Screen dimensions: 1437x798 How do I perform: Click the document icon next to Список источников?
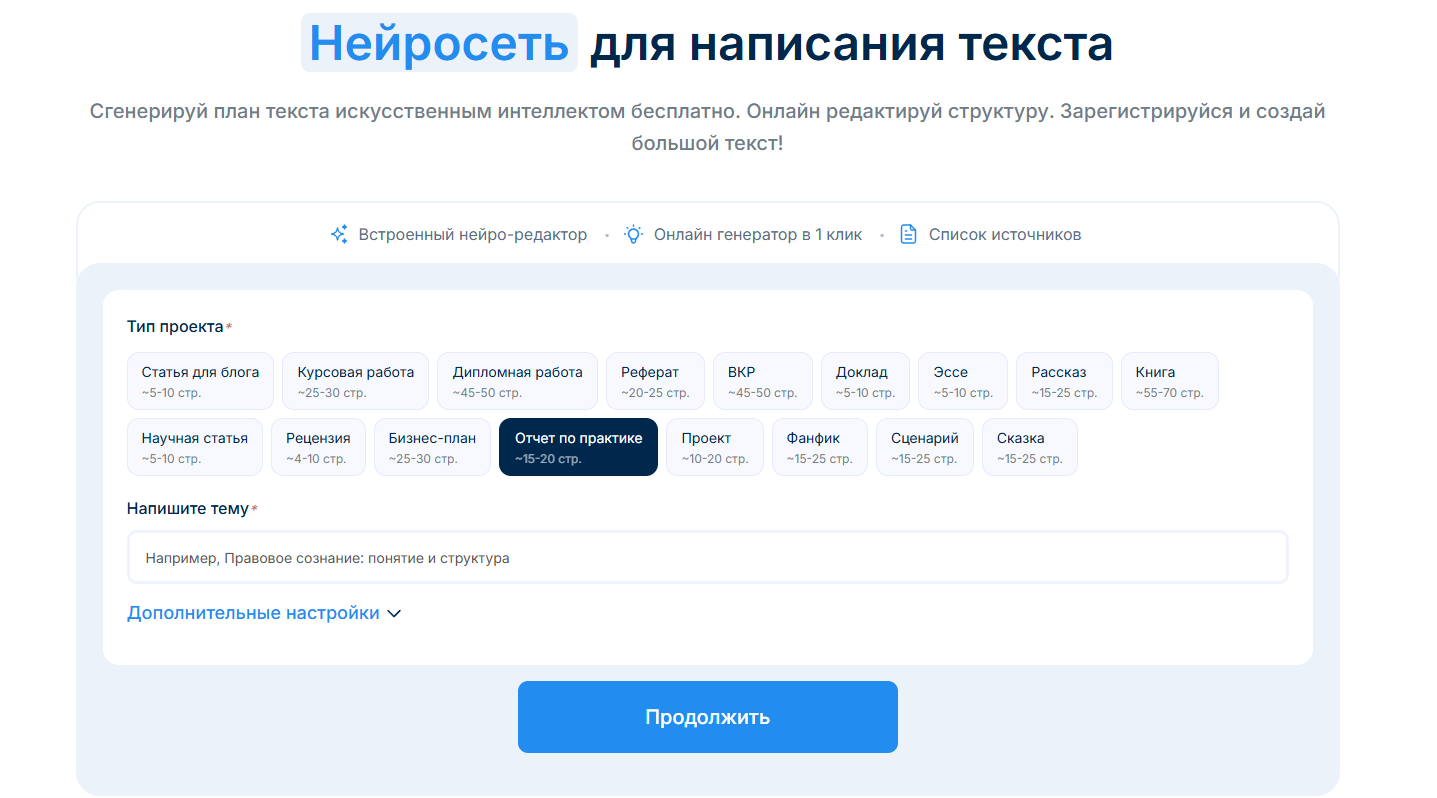[x=908, y=233]
